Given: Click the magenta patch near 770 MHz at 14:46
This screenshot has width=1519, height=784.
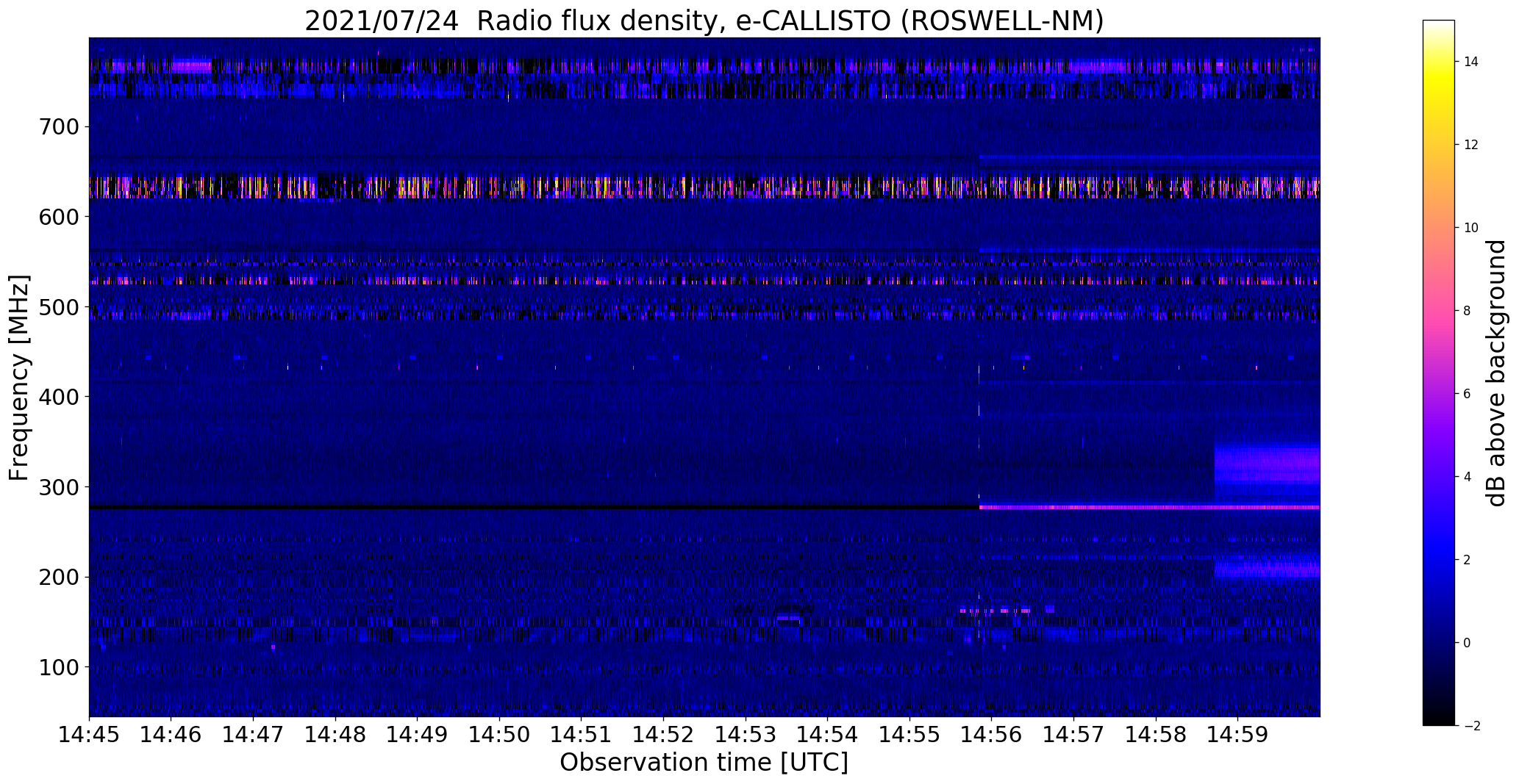Looking at the screenshot, I should pos(191,67).
